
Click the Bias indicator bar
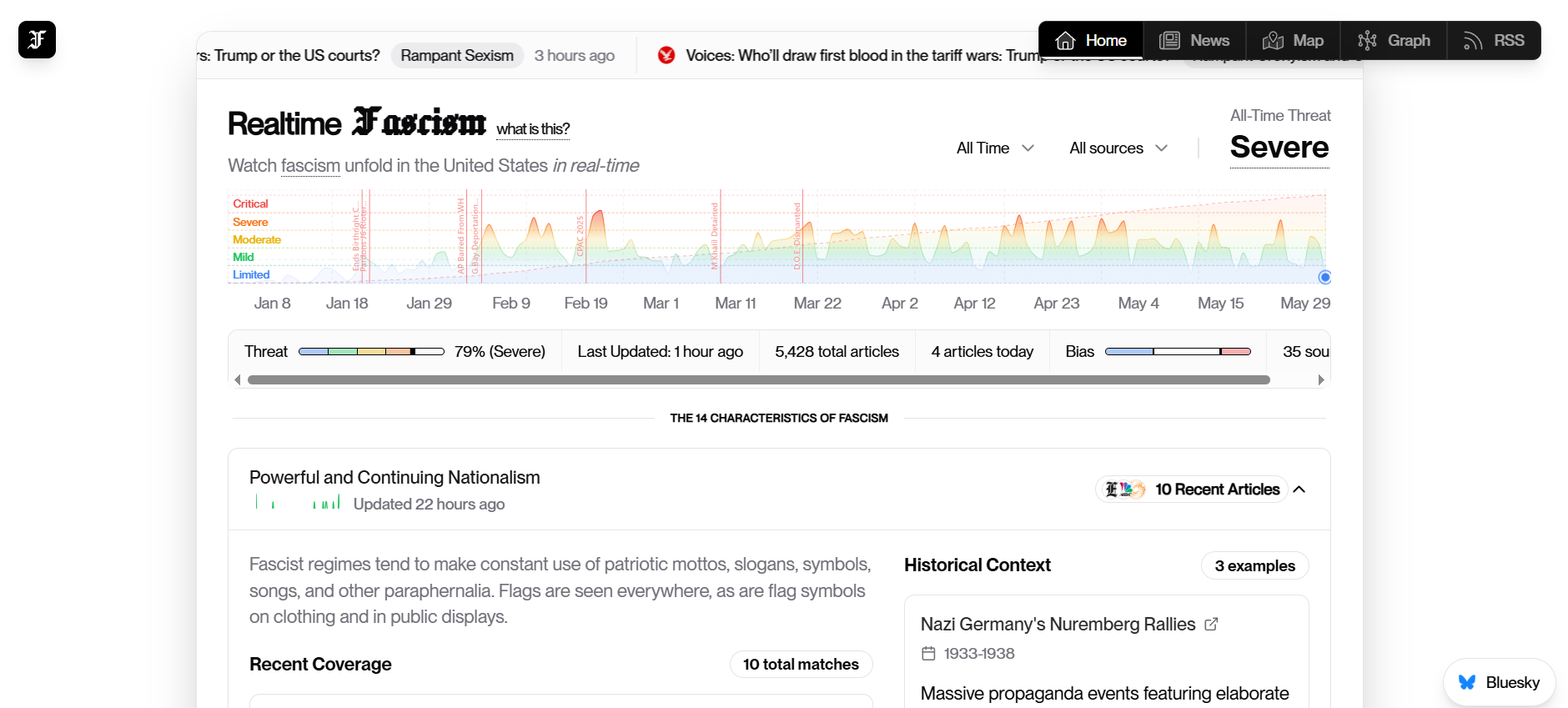click(1178, 352)
